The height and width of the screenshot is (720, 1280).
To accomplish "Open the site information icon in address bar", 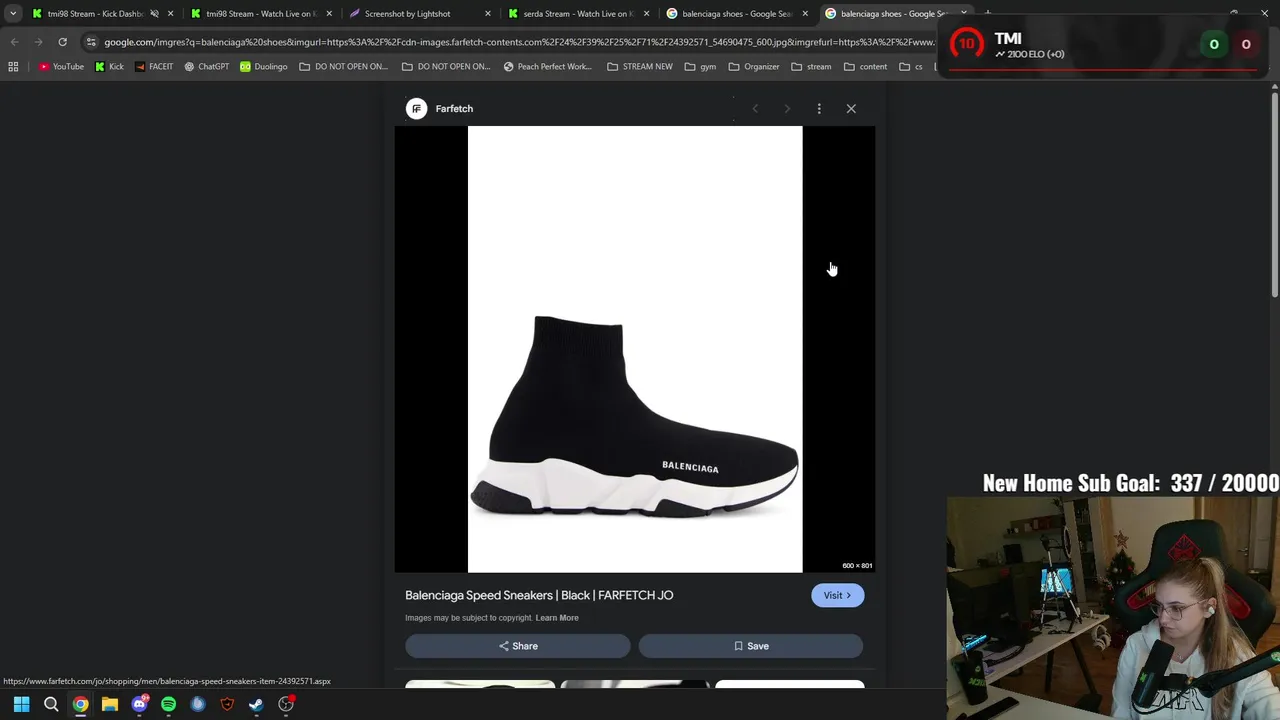I will point(91,42).
